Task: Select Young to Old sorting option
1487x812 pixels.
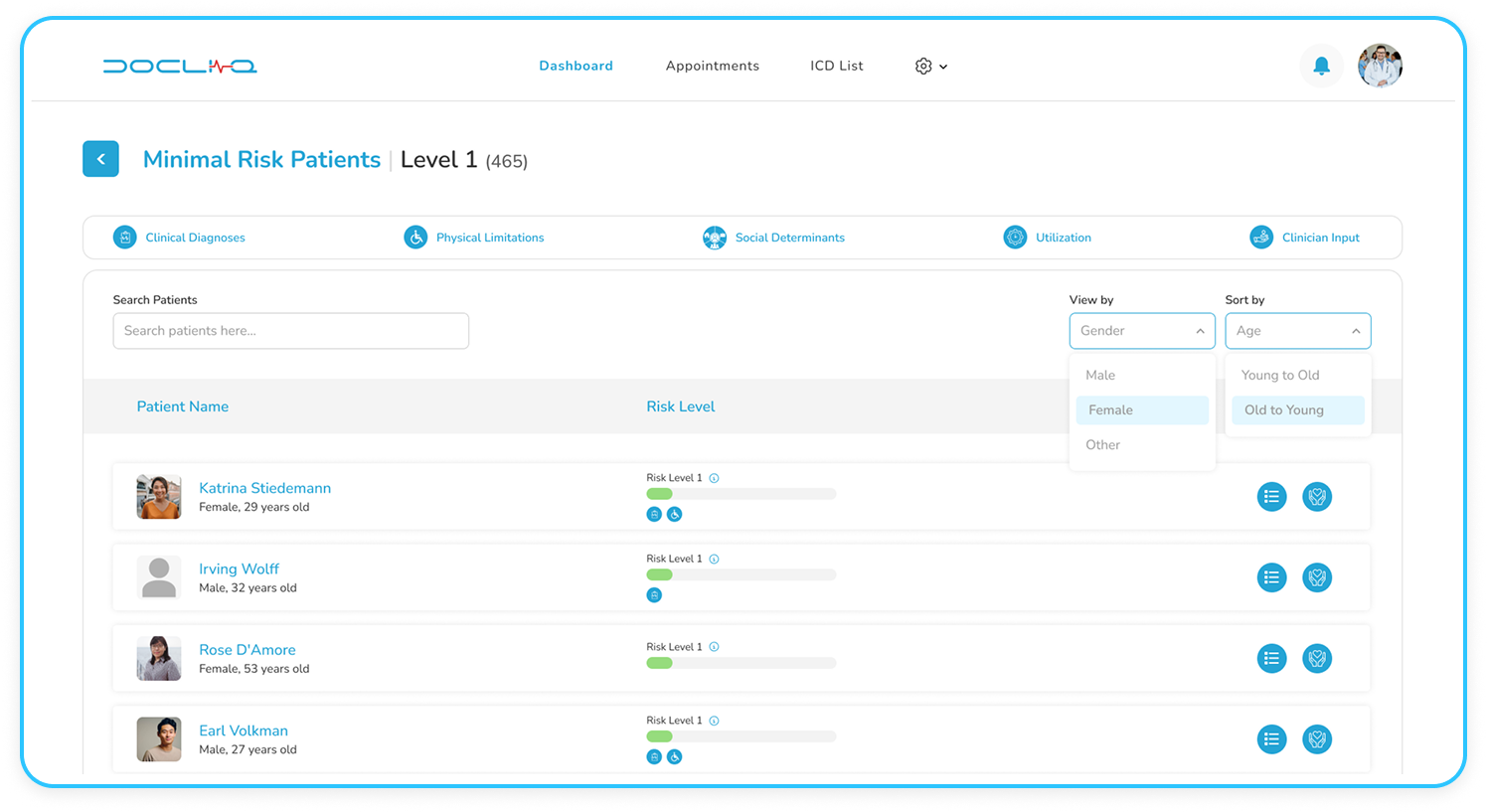Action: 1280,375
